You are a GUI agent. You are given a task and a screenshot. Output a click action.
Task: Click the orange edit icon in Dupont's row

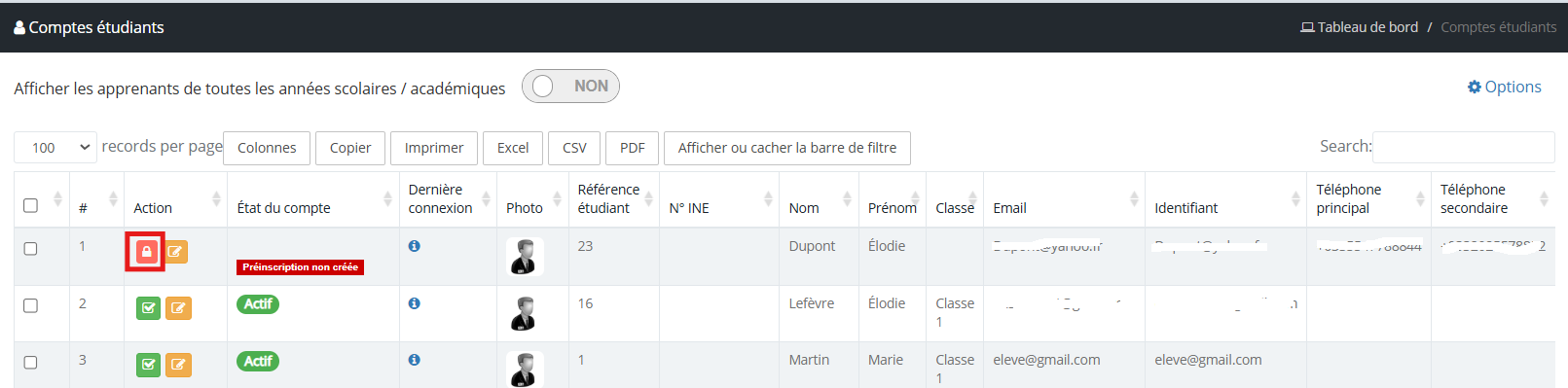(x=175, y=252)
